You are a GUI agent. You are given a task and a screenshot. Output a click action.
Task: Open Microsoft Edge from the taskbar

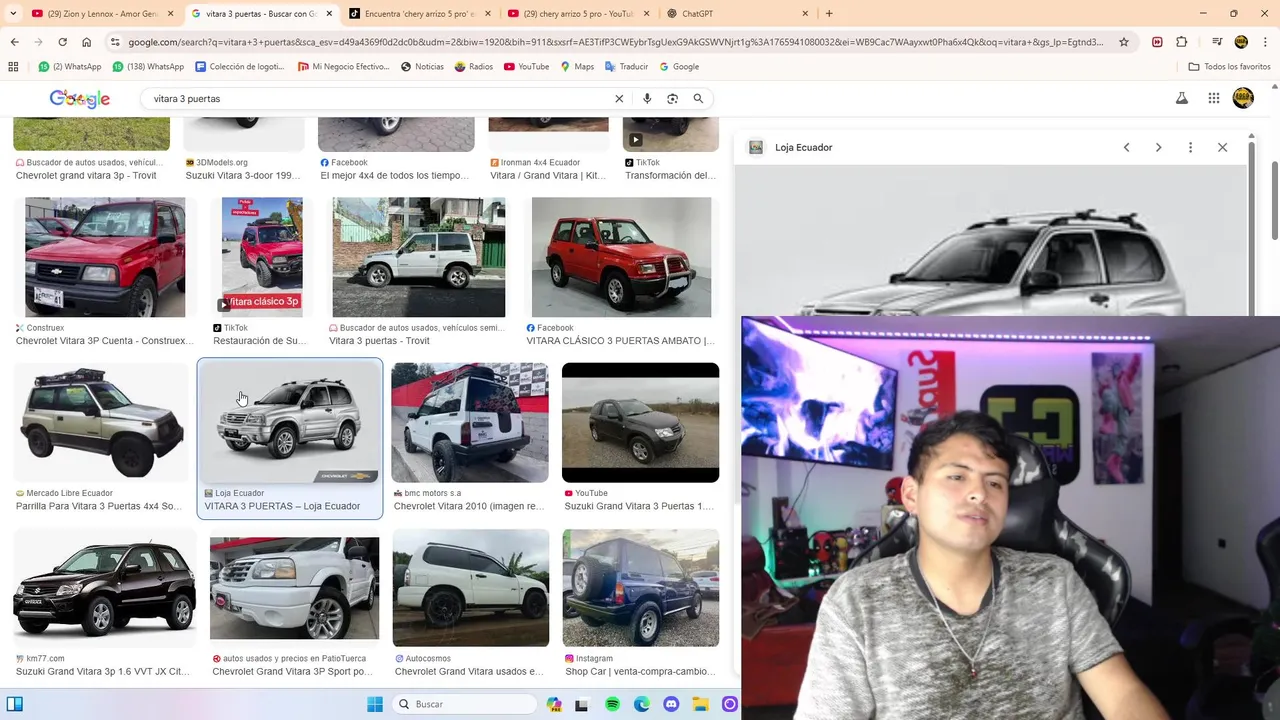click(642, 704)
